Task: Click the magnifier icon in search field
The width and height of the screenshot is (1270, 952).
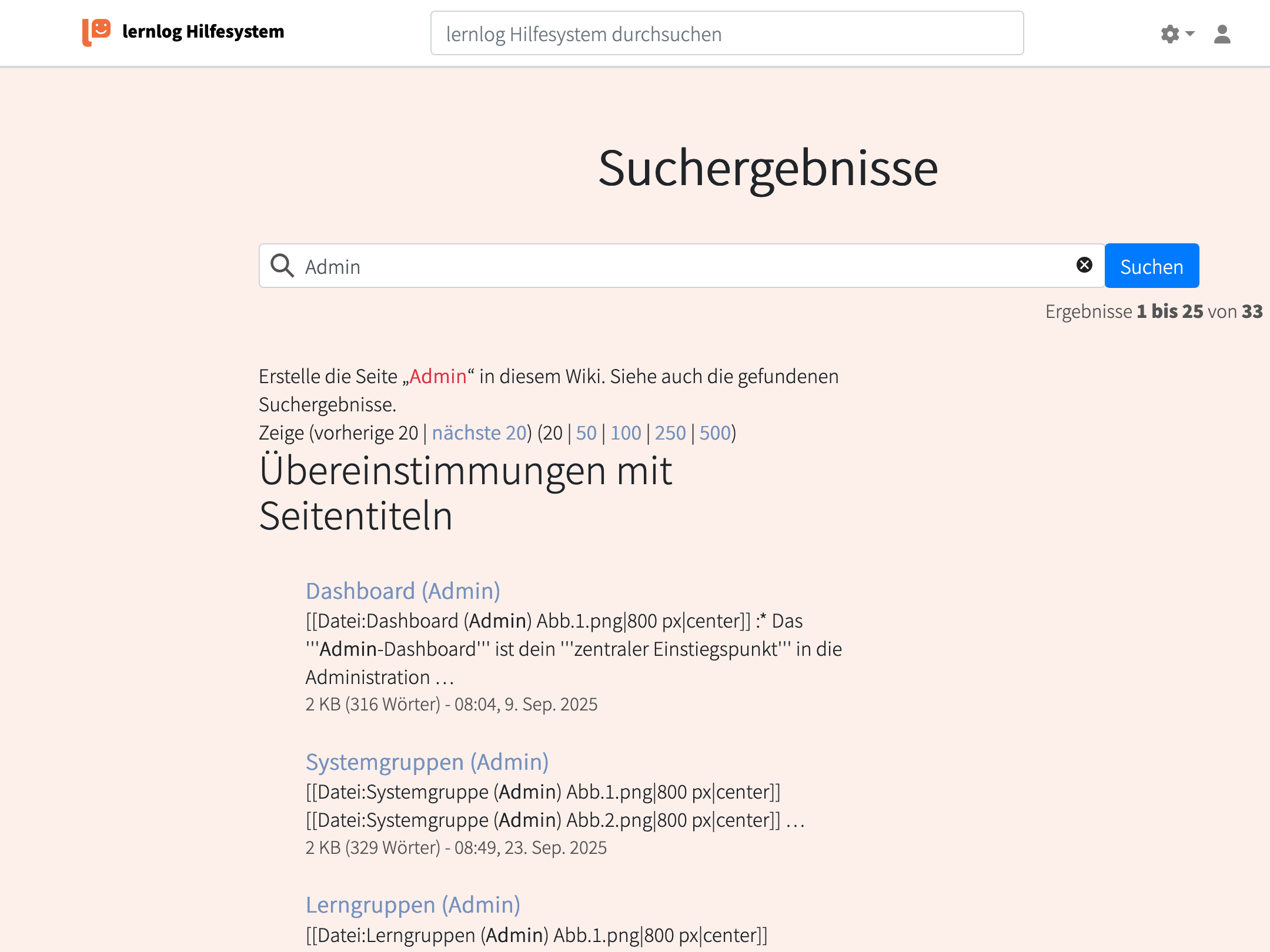Action: [x=282, y=266]
